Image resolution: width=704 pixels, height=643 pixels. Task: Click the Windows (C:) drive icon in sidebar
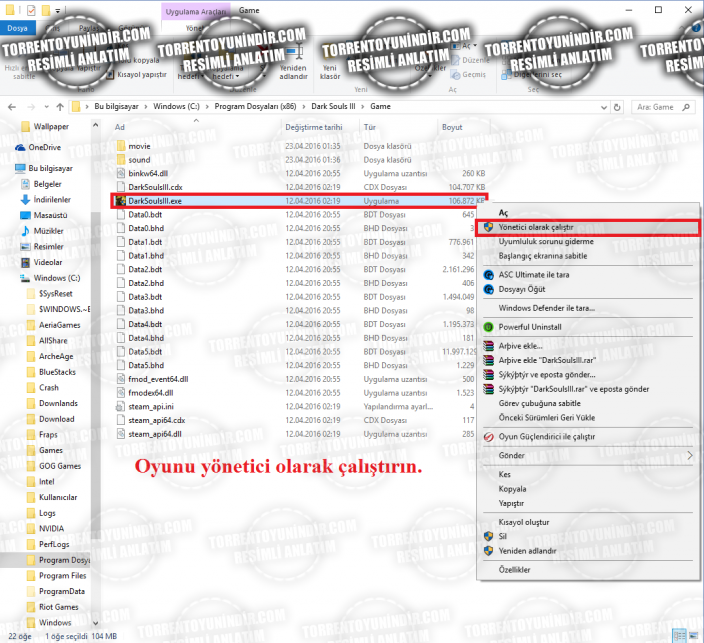[25, 278]
